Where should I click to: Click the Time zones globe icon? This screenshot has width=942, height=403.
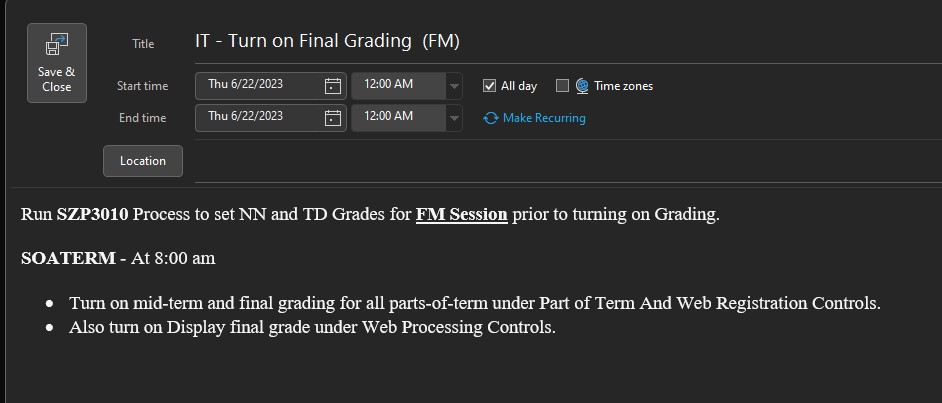click(x=582, y=86)
